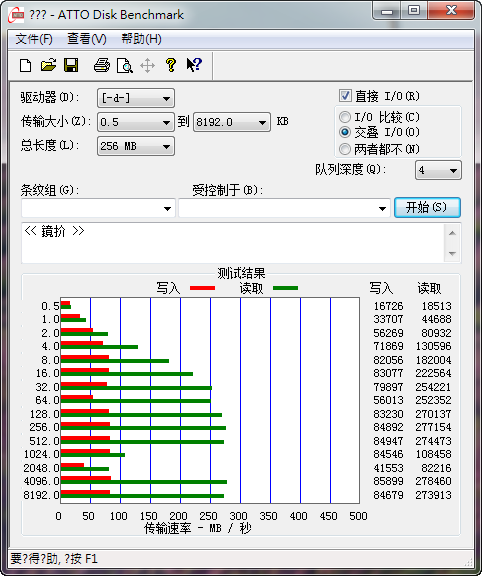Open the 文件(F) menu
Screen dimensions: 482x576
[34, 39]
